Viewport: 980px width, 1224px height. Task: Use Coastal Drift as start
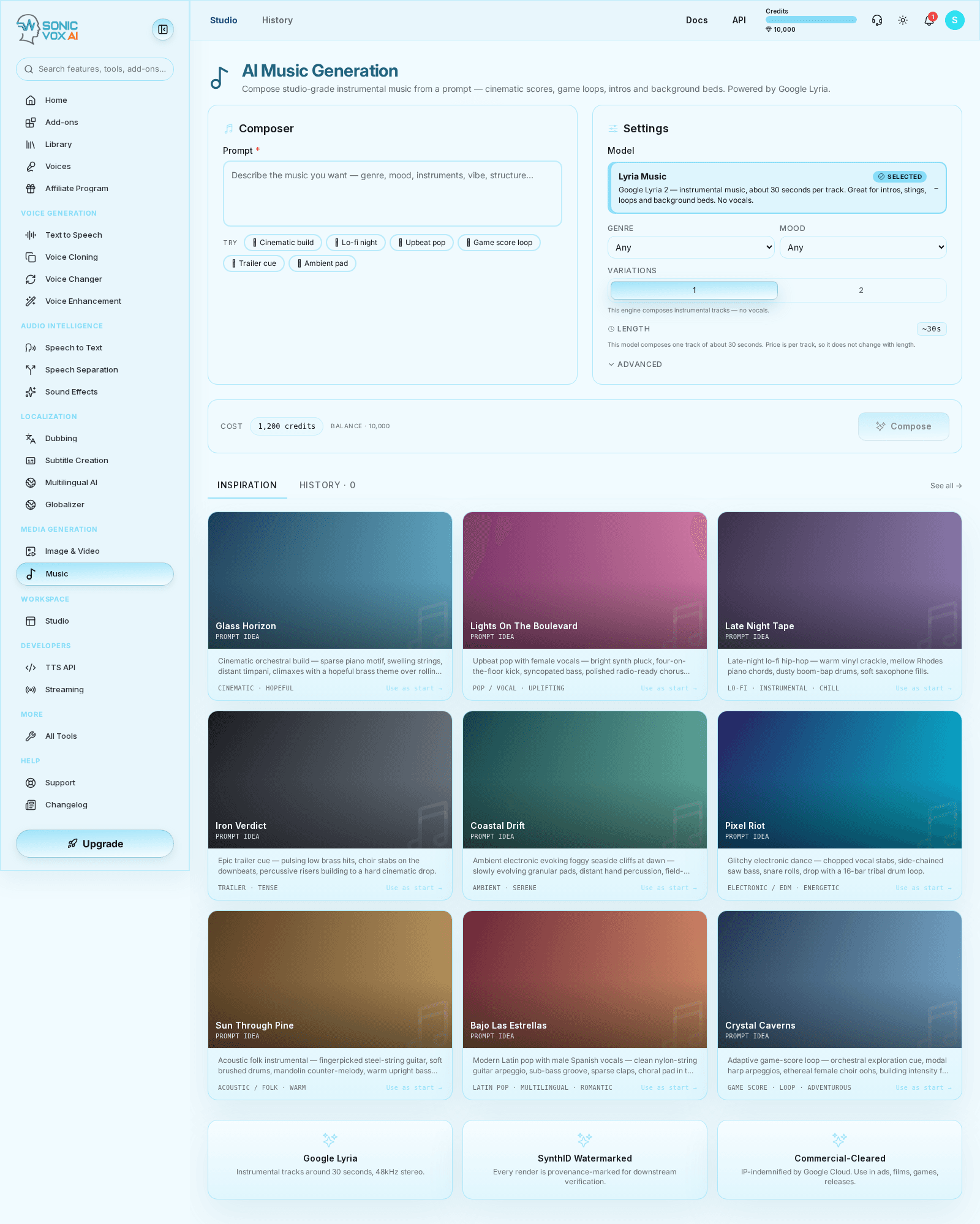(x=669, y=888)
